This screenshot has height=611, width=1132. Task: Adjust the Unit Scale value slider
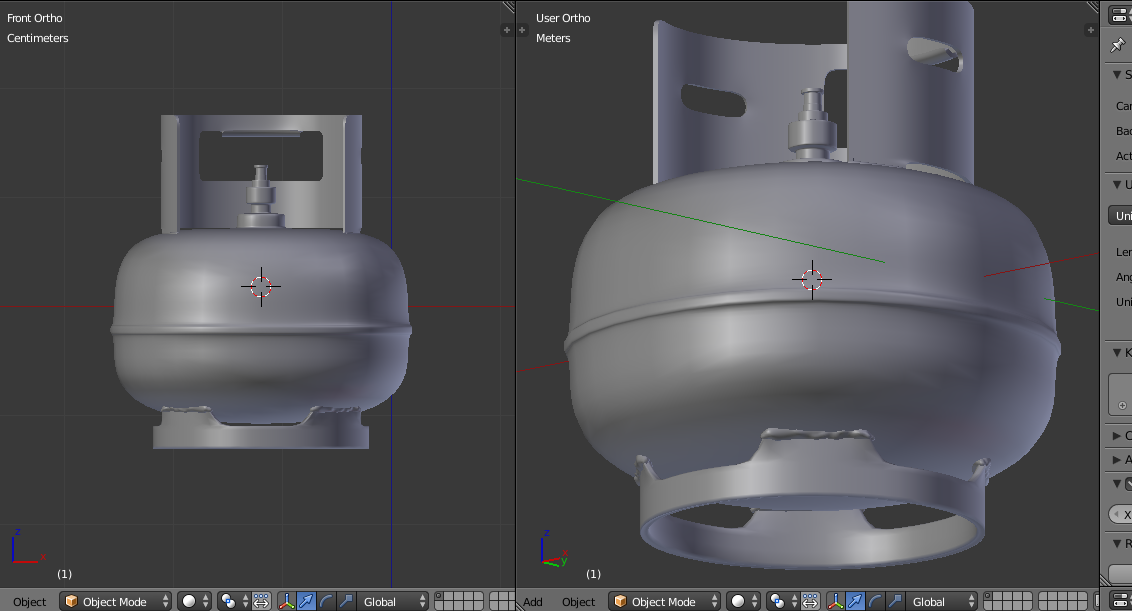point(1123,302)
